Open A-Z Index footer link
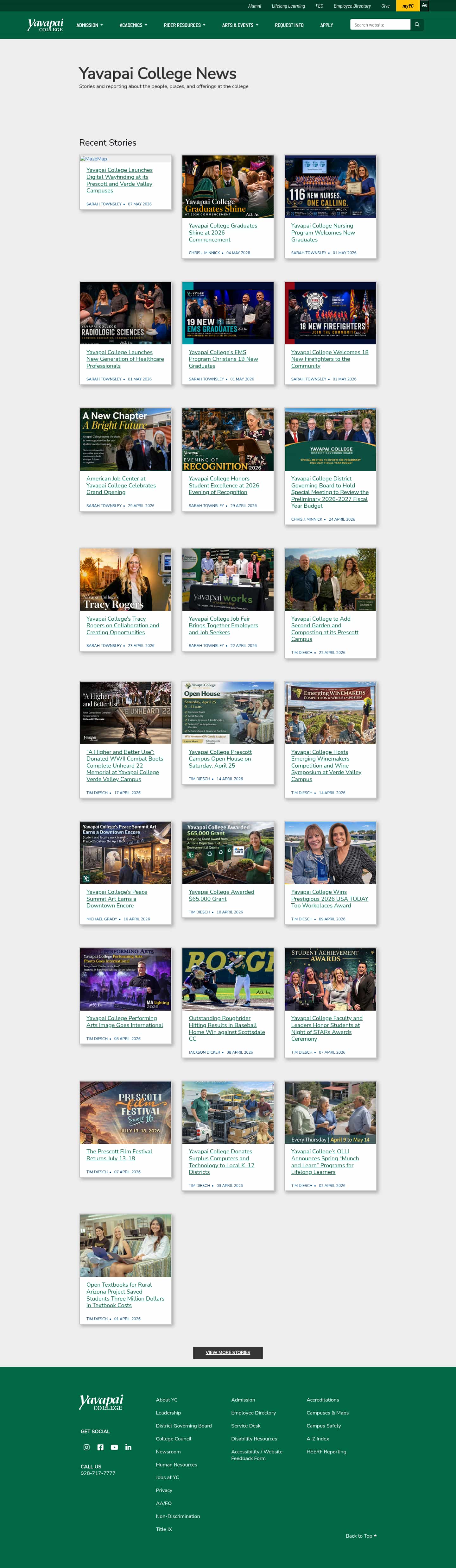This screenshot has width=456, height=1568. (317, 1438)
